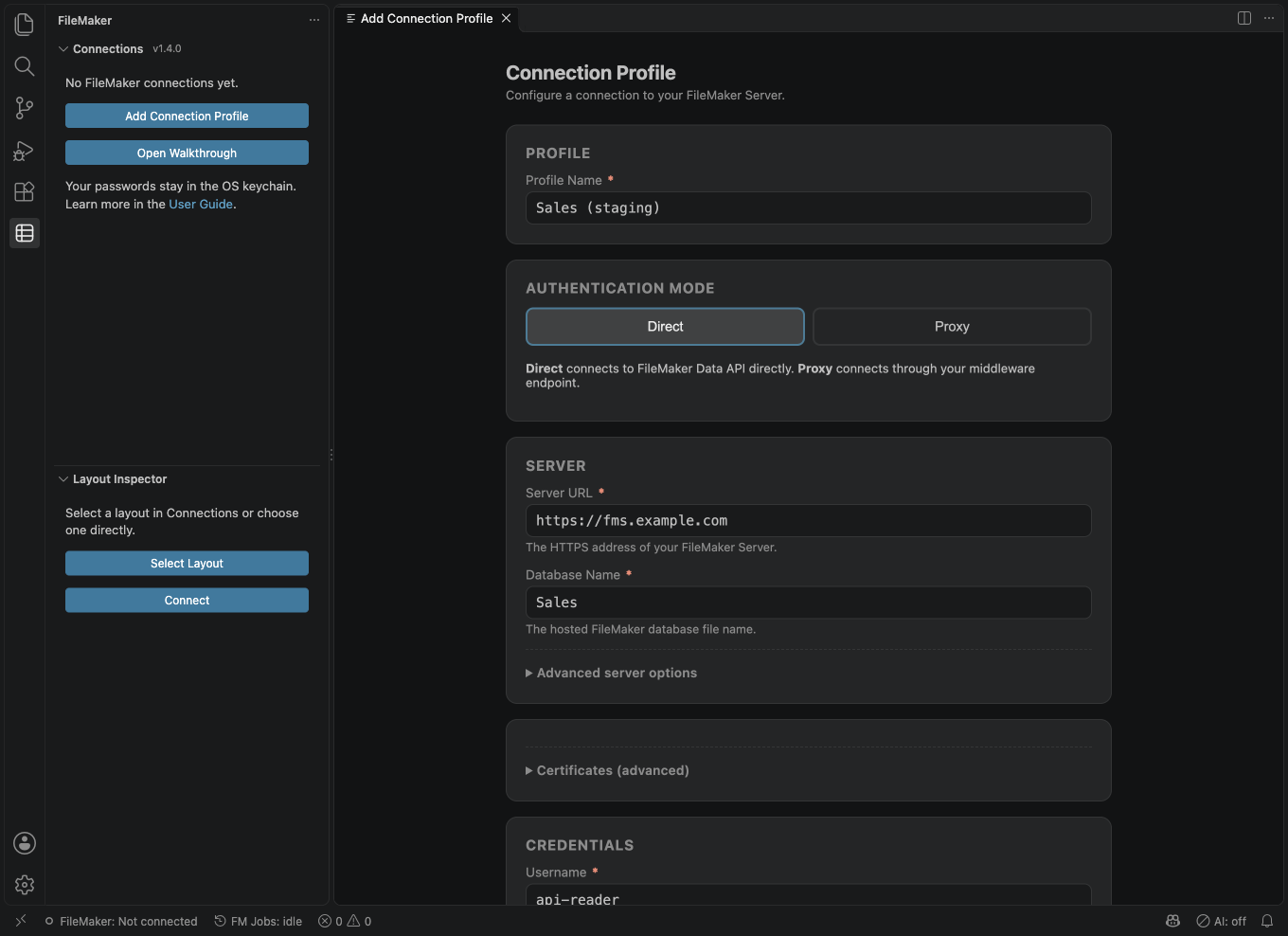The height and width of the screenshot is (936, 1288).
Task: Click the Connect button in Layout Inspector
Action: (x=187, y=600)
